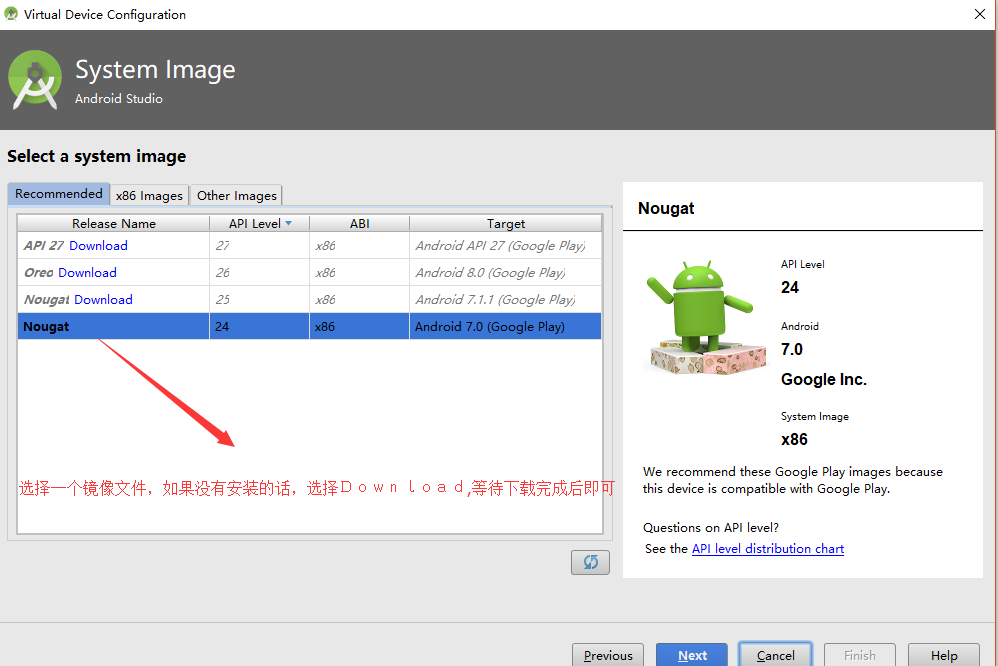Click the Google Inc. vendor text
The width and height of the screenshot is (998, 666).
click(x=824, y=379)
